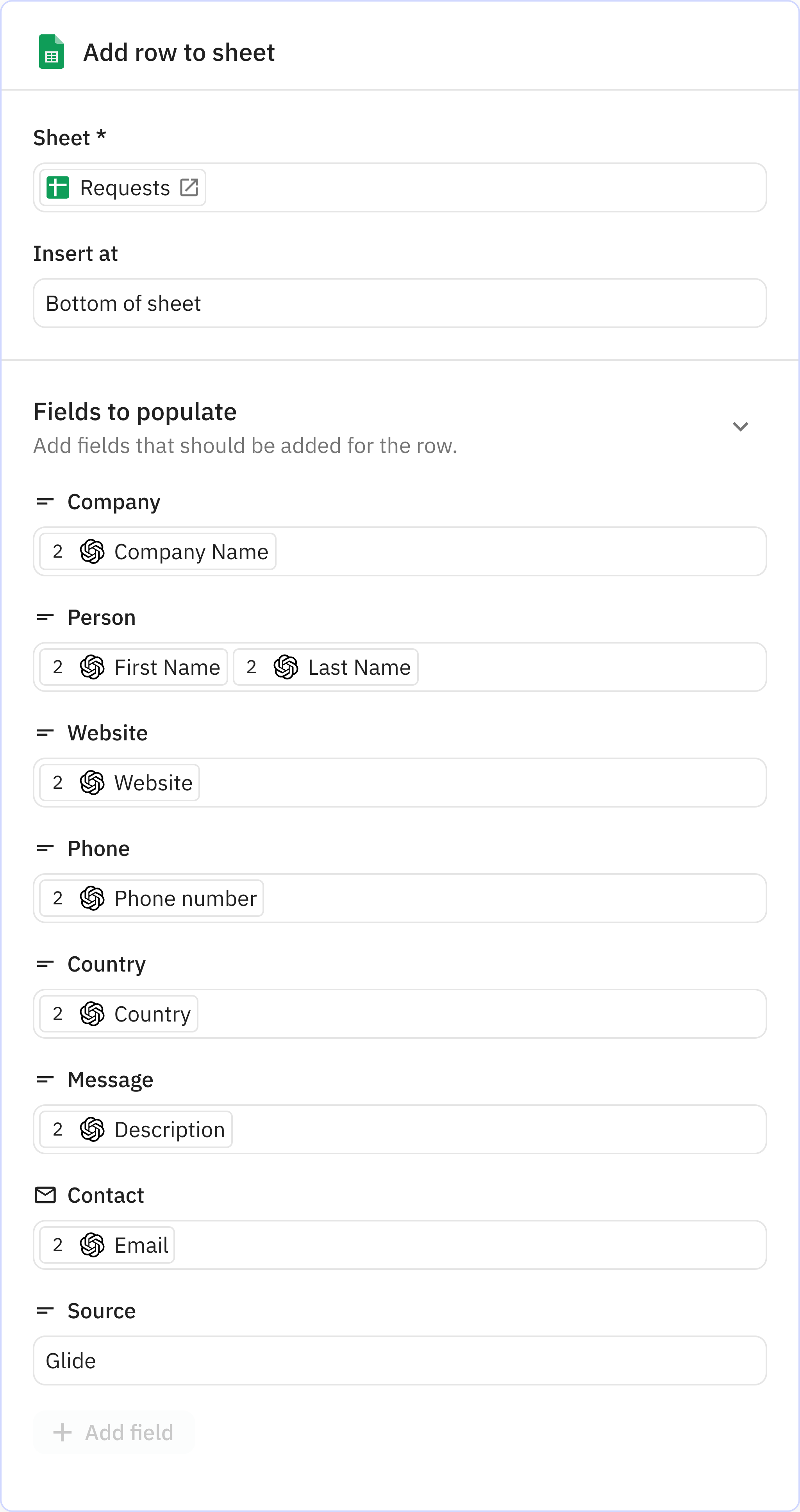The height and width of the screenshot is (1512, 800).
Task: Click the OpenAI icon on Phone number token
Action: (91, 897)
